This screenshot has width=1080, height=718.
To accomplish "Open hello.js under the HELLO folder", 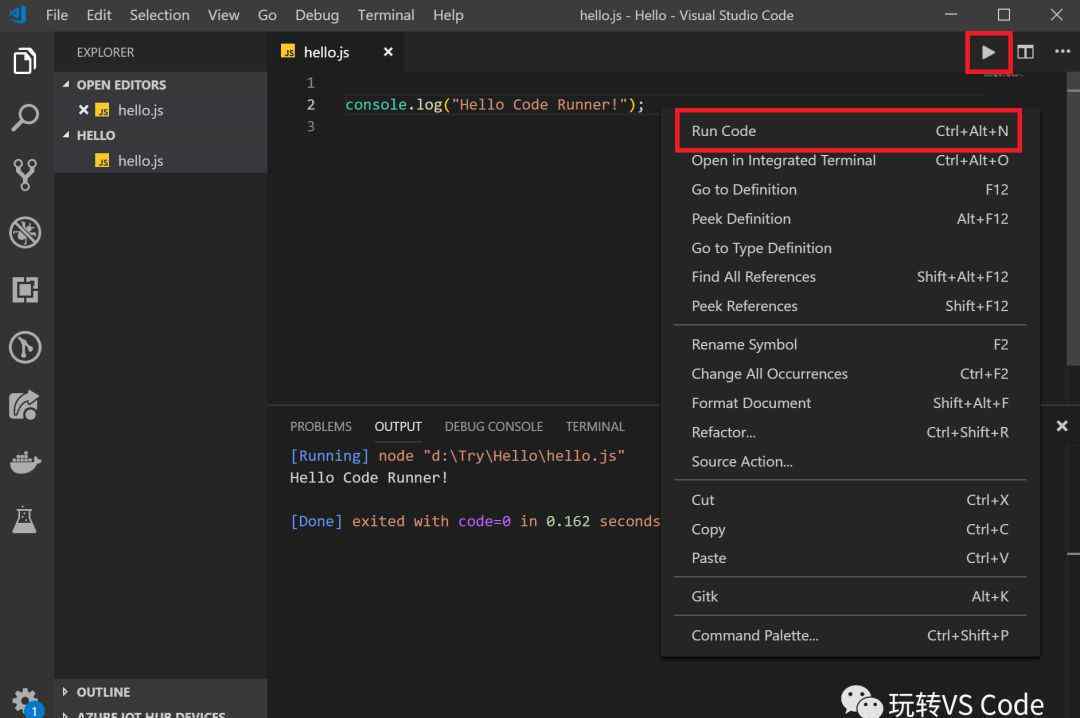I will tap(140, 160).
